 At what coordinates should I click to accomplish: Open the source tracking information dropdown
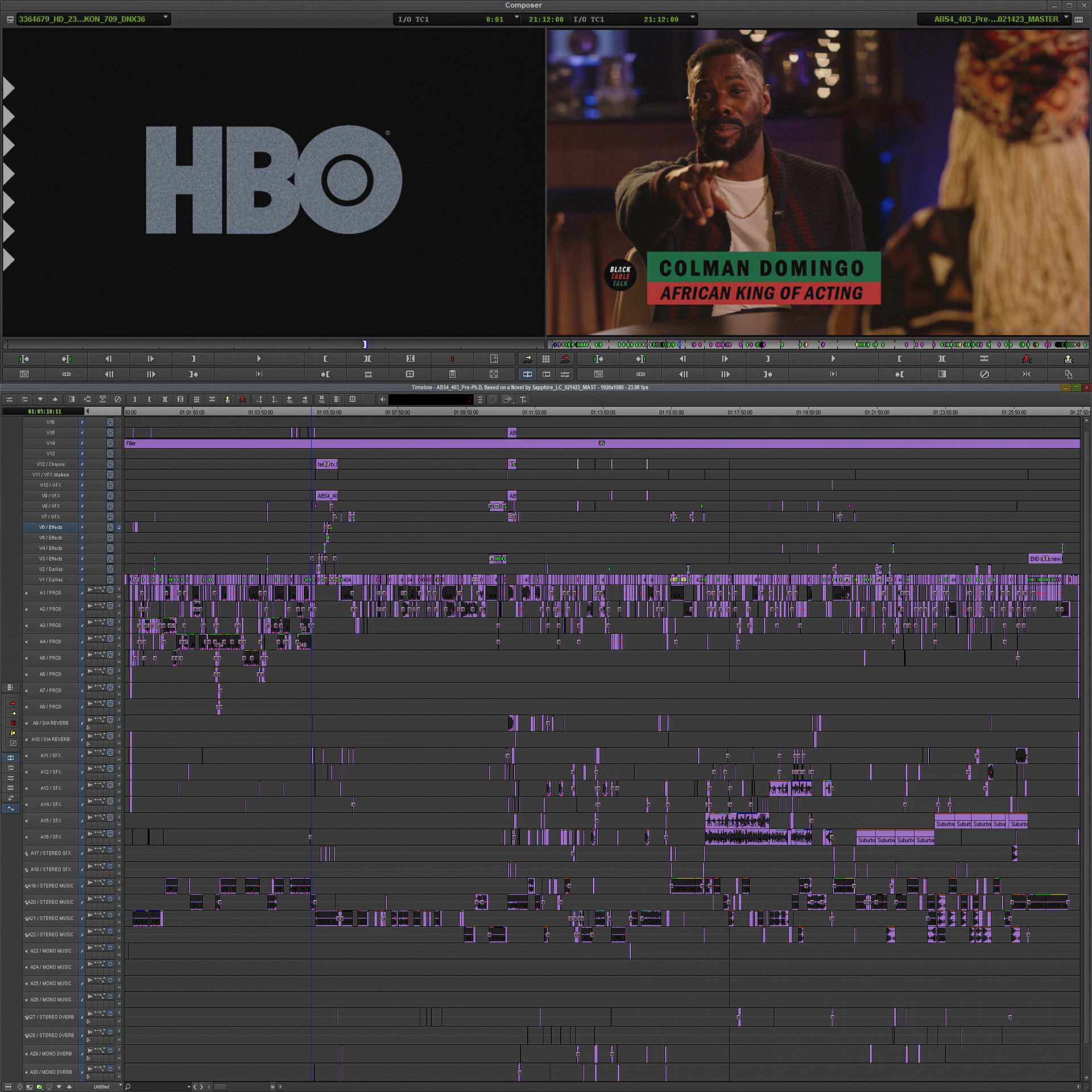pyautogui.click(x=517, y=18)
